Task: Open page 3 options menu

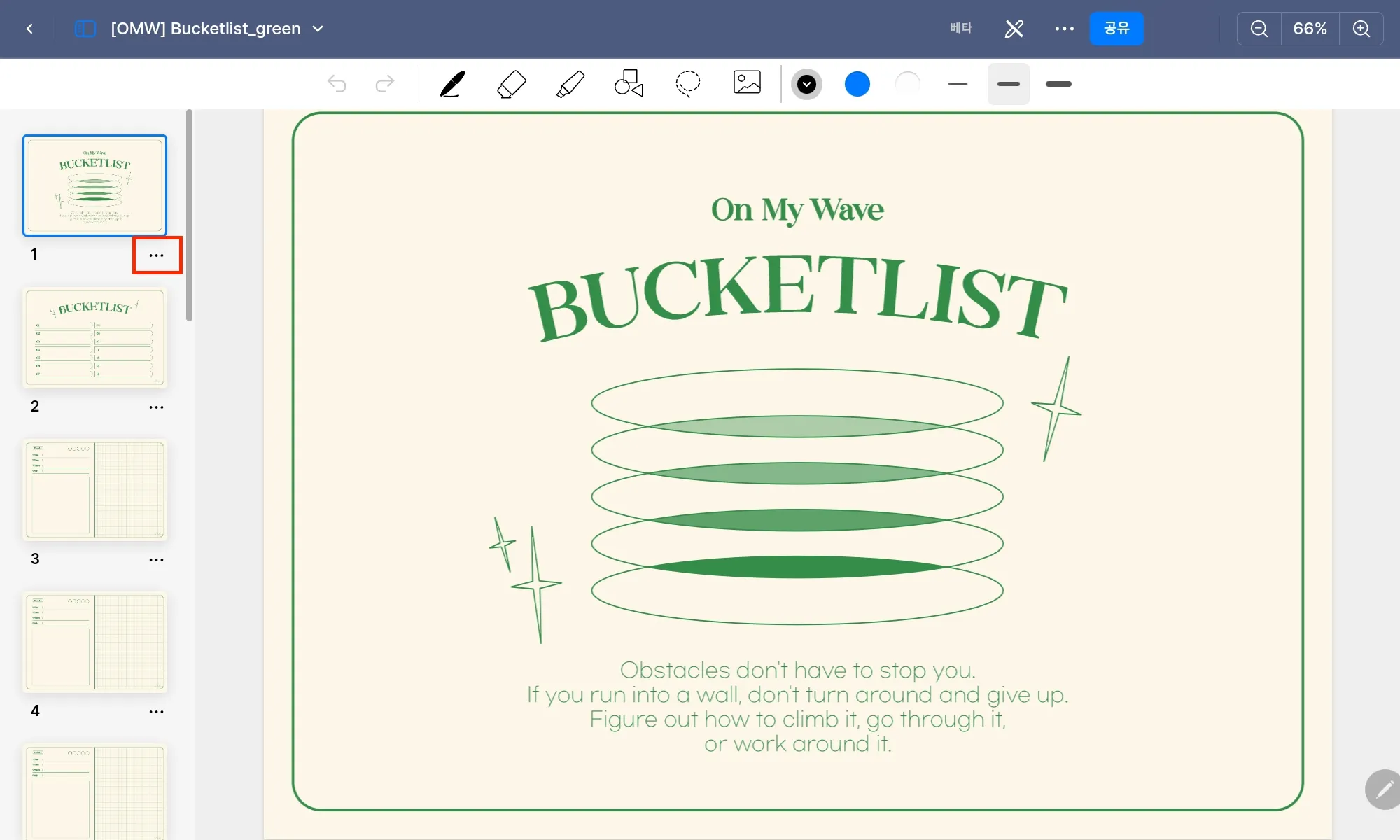Action: [x=157, y=560]
